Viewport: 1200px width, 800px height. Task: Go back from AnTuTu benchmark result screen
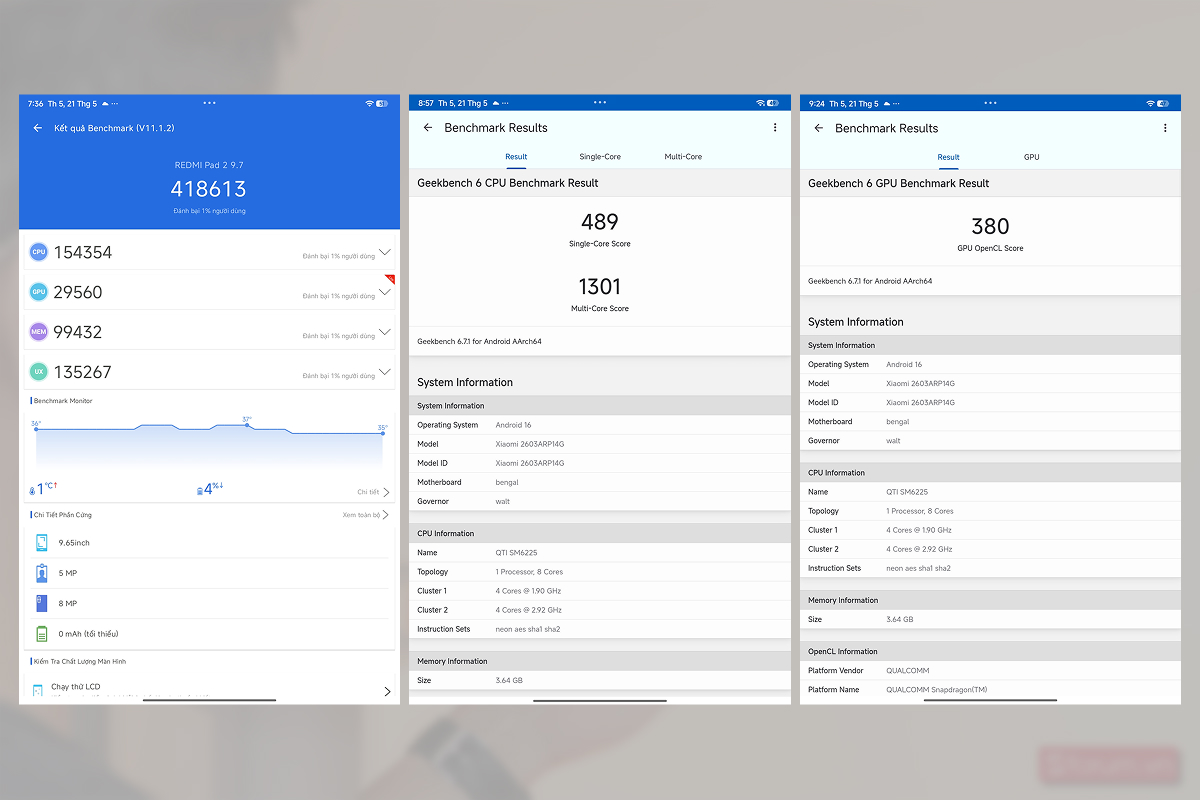[37, 128]
